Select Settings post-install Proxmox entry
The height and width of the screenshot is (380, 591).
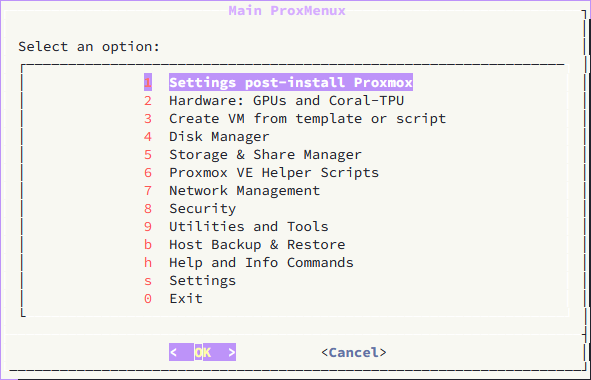click(291, 82)
